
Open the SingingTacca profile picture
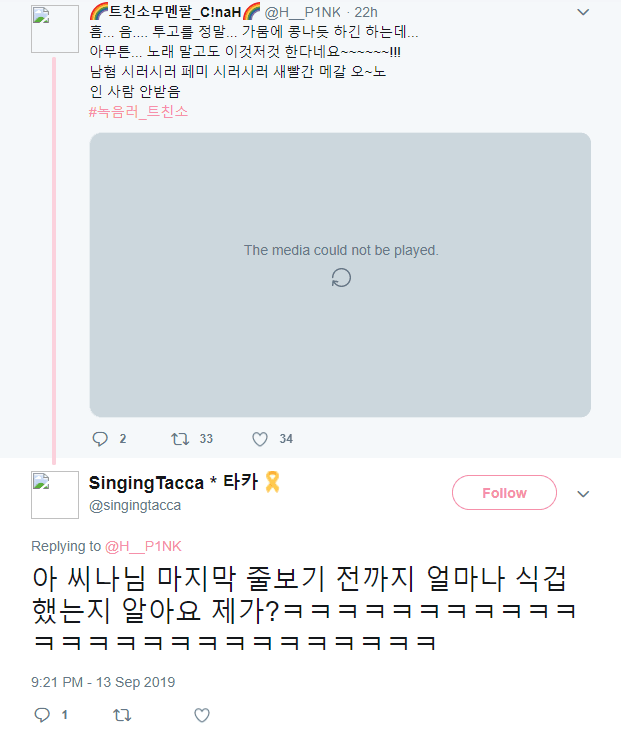55,494
